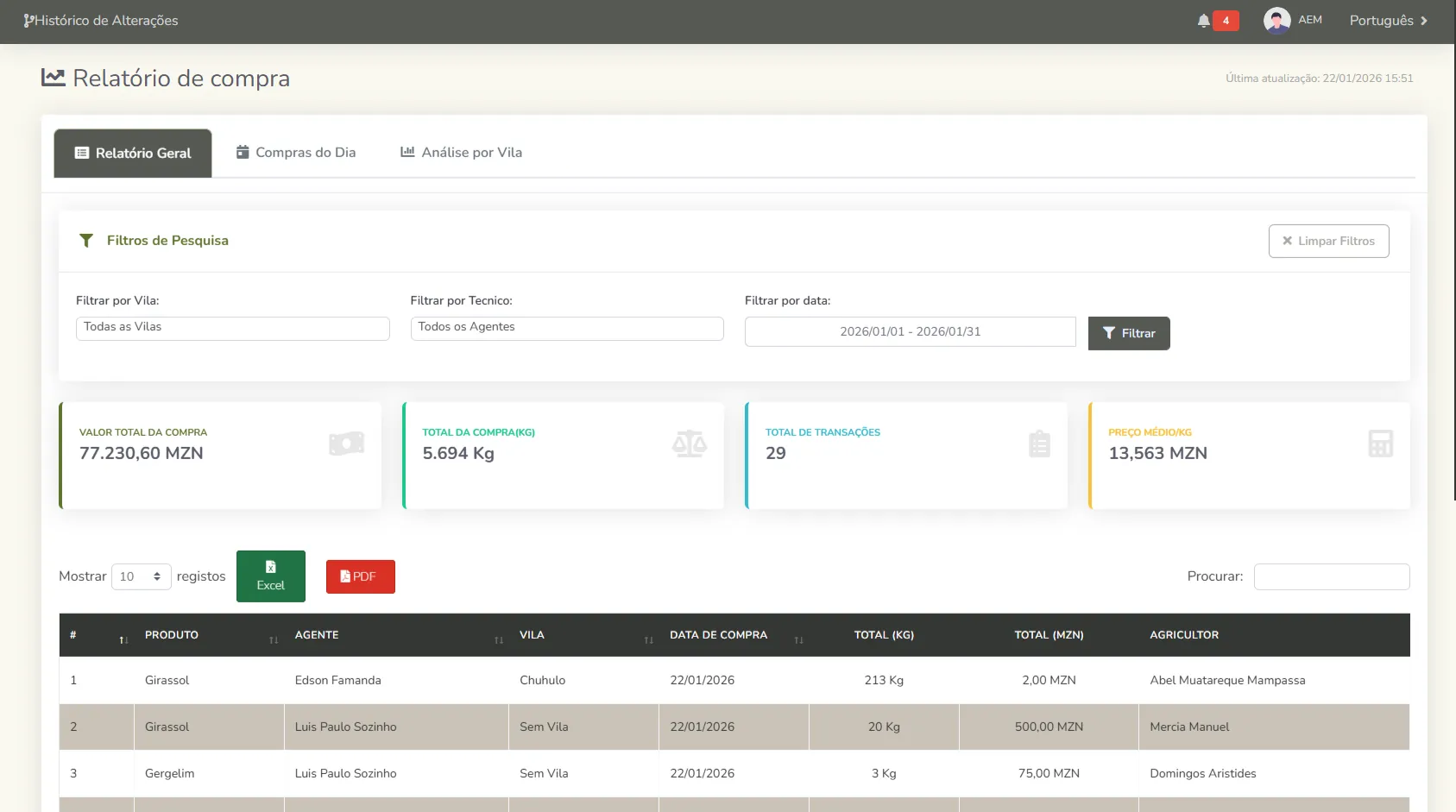Clear filters with Limpar Filtros button
The image size is (1456, 812).
1328,241
